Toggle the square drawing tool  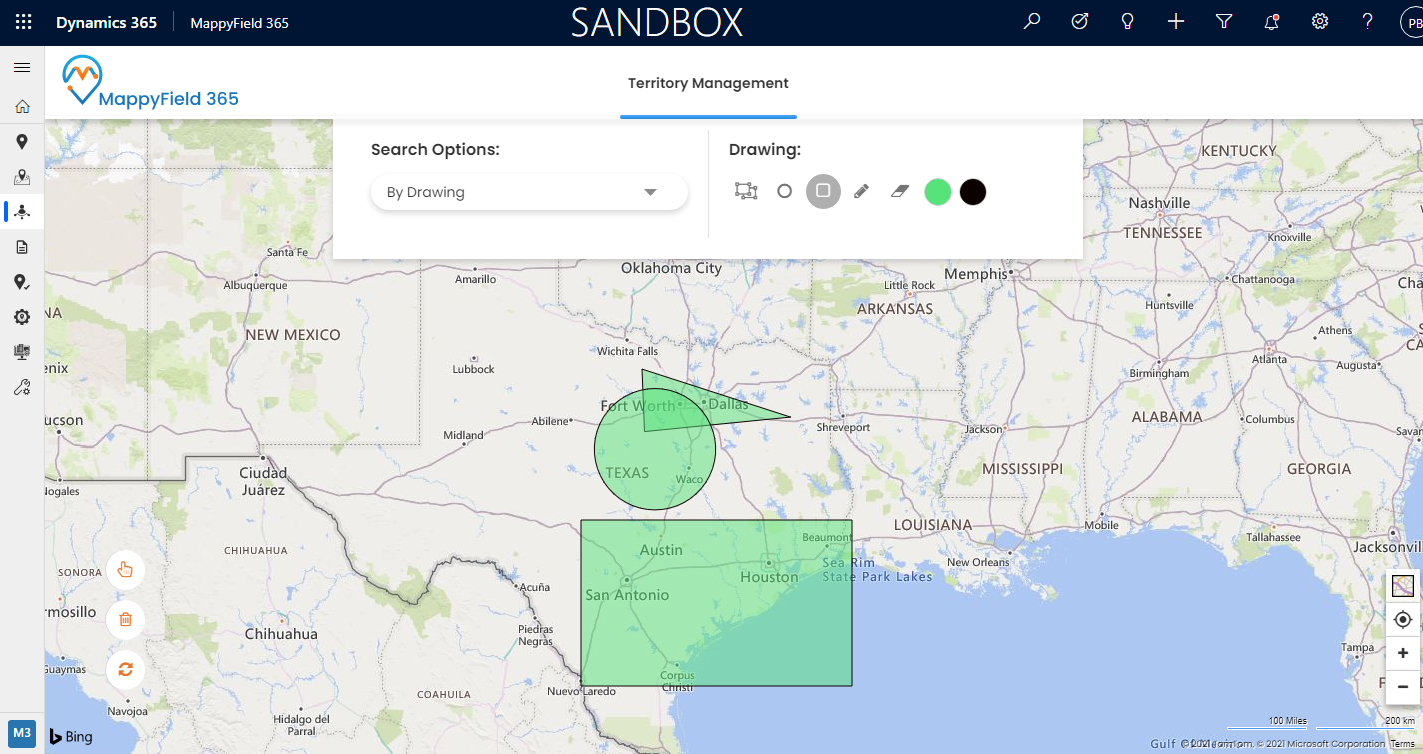coord(823,191)
